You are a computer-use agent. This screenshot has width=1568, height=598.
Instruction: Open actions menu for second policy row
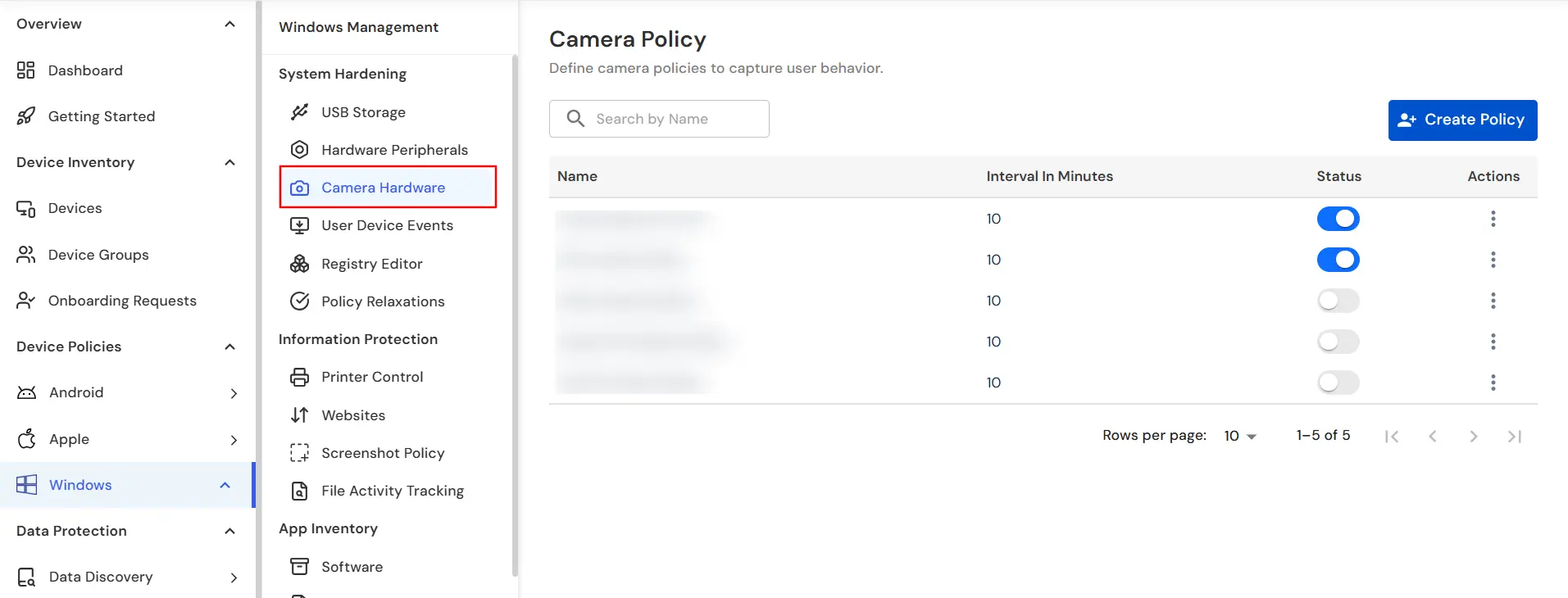click(1493, 260)
